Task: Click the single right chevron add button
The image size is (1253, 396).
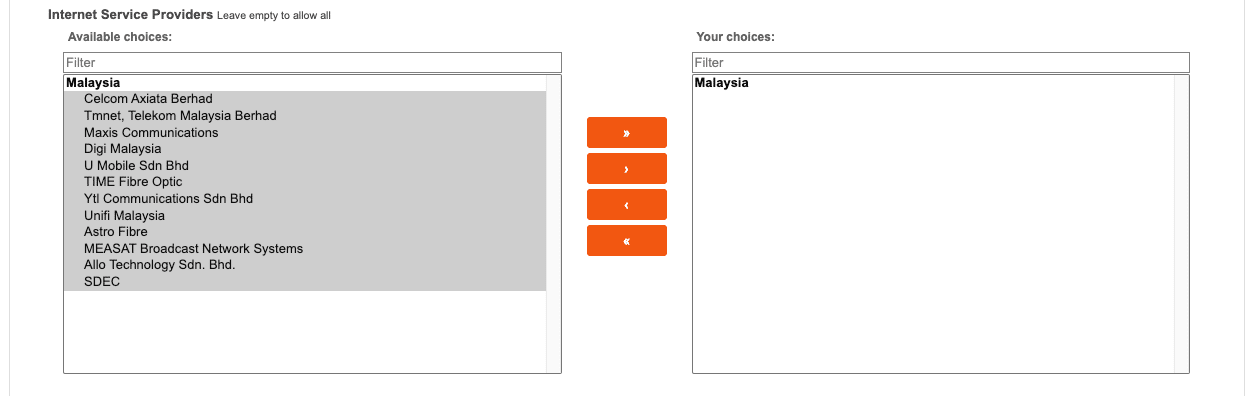Action: pos(626,169)
